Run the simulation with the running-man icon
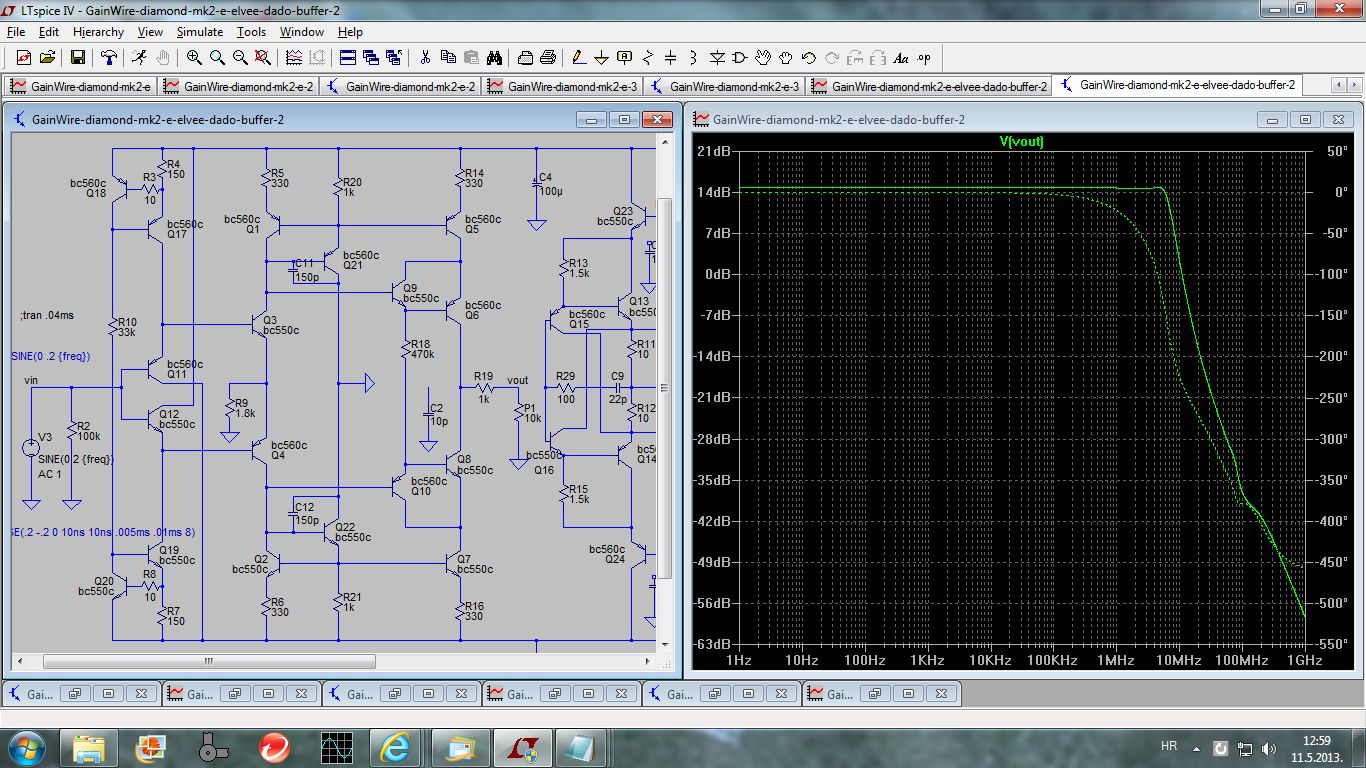 (x=139, y=57)
